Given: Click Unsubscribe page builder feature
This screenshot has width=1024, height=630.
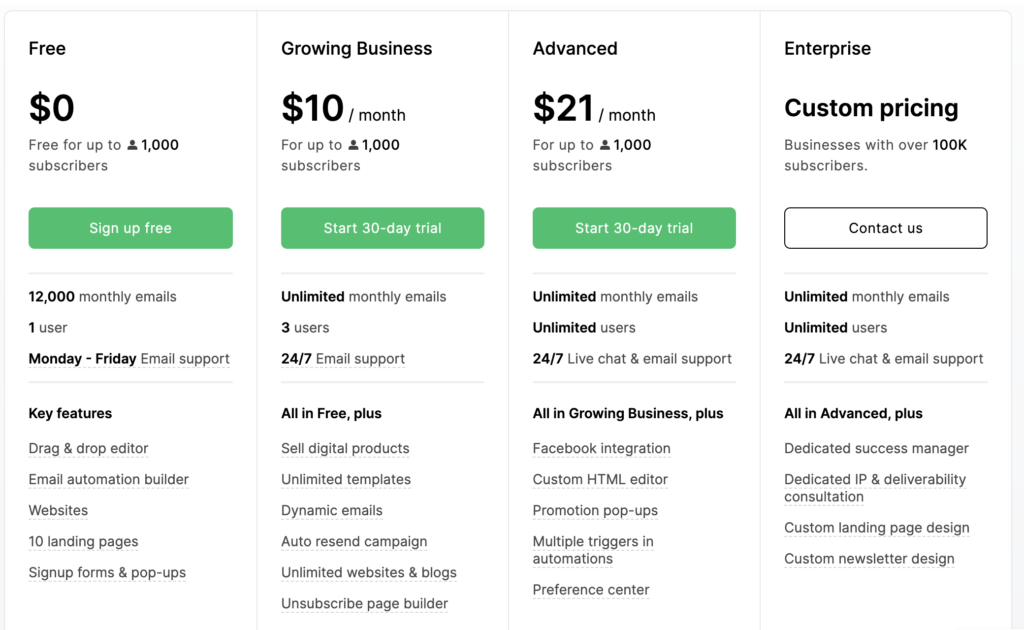Looking at the screenshot, I should pos(364,604).
